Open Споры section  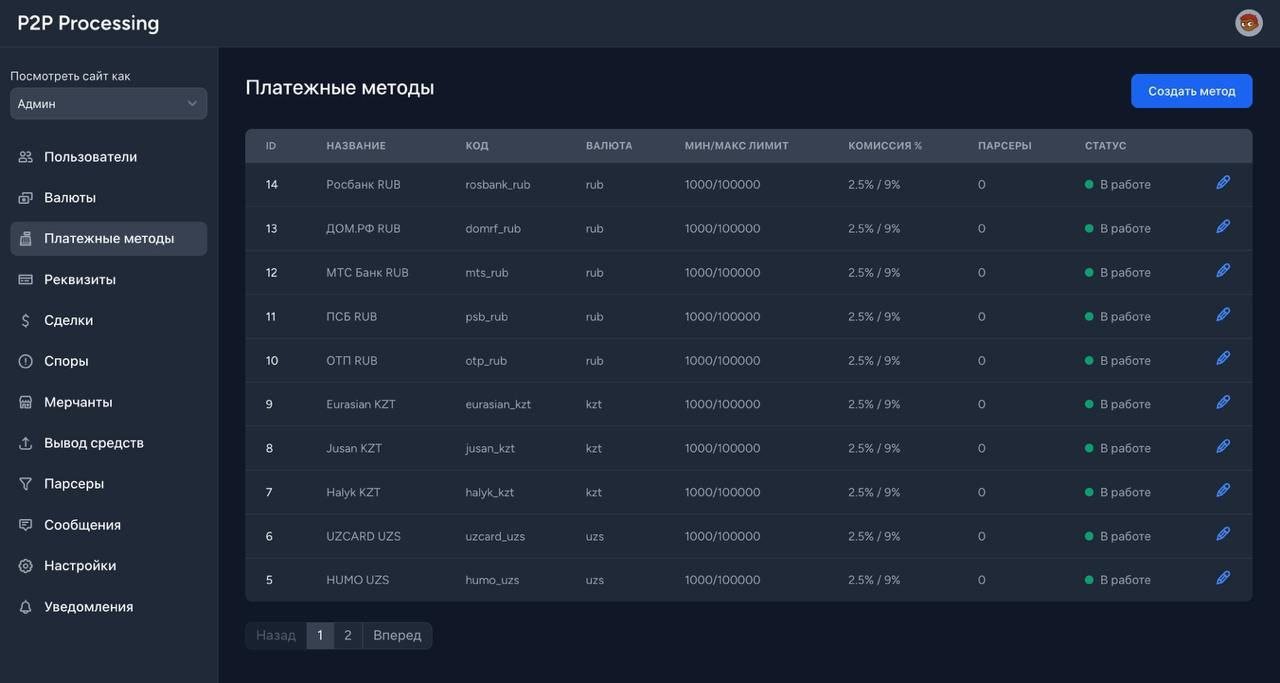pyautogui.click(x=109, y=361)
